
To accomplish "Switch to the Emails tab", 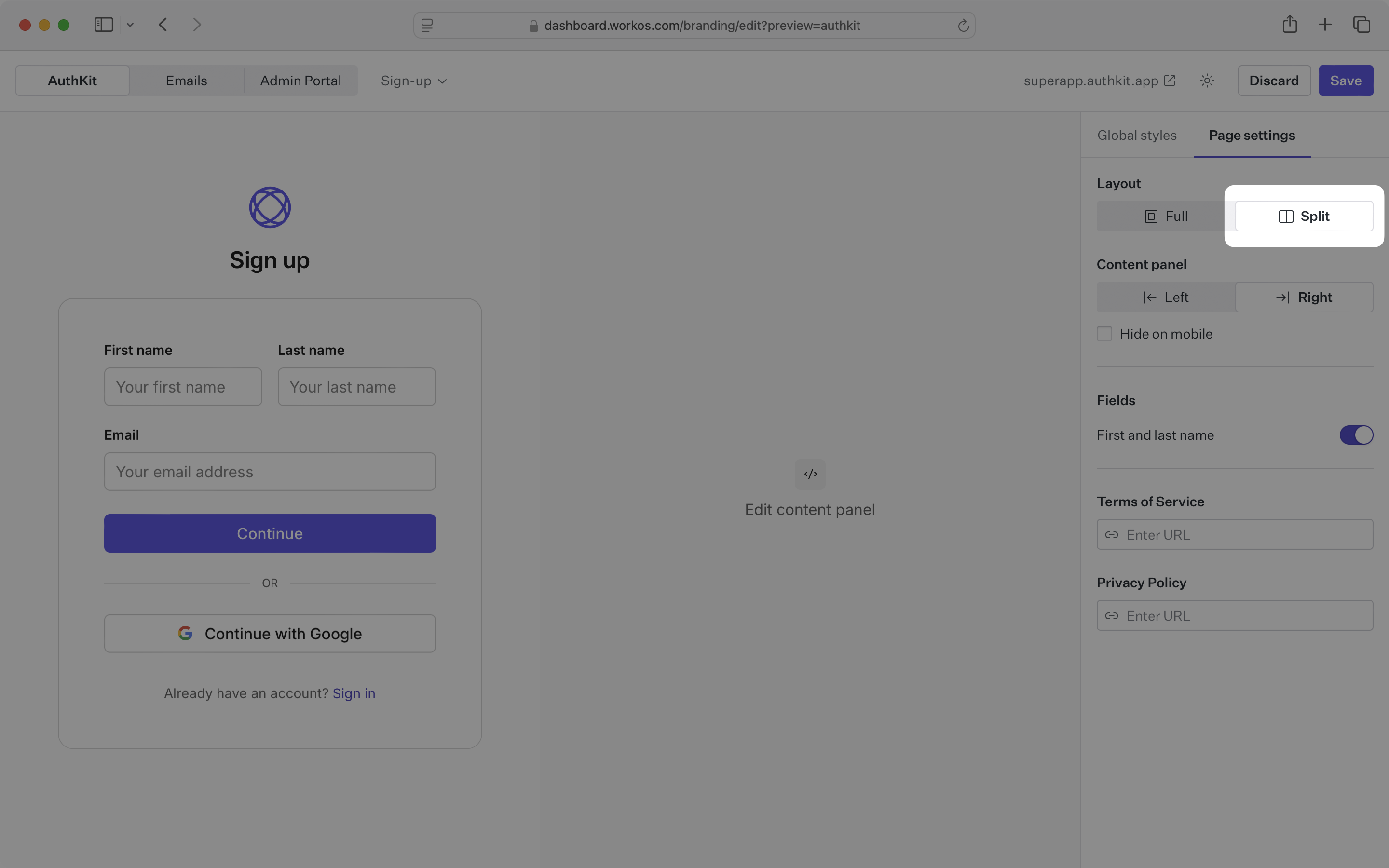I will pos(186,81).
